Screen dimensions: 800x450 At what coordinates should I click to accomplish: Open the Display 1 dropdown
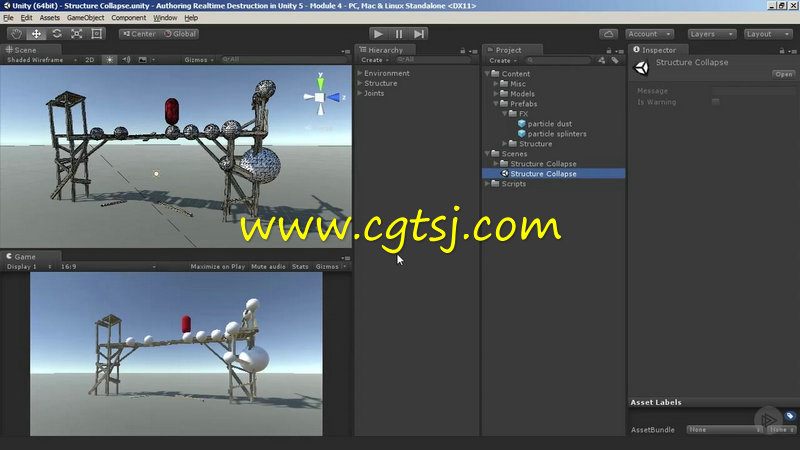(29, 266)
